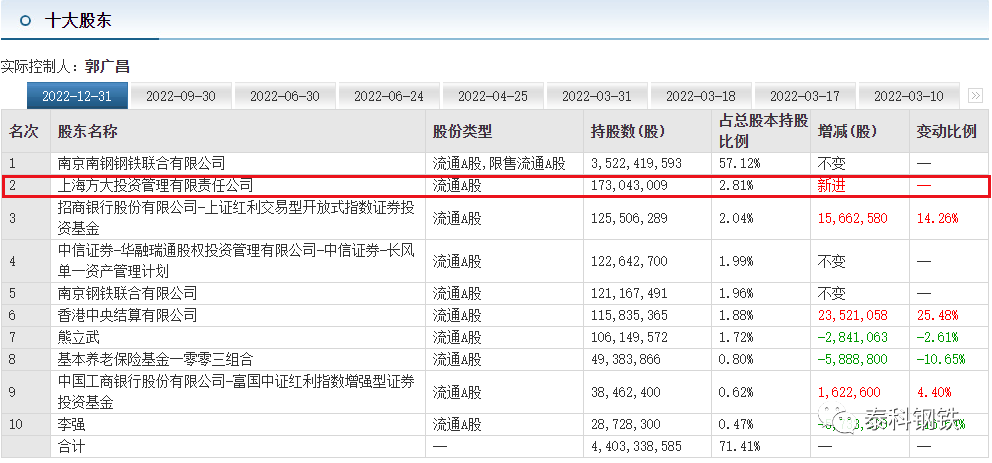Screen dimensions: 992x463
Task: Click holding value 106,149,572
Action: (x=629, y=337)
